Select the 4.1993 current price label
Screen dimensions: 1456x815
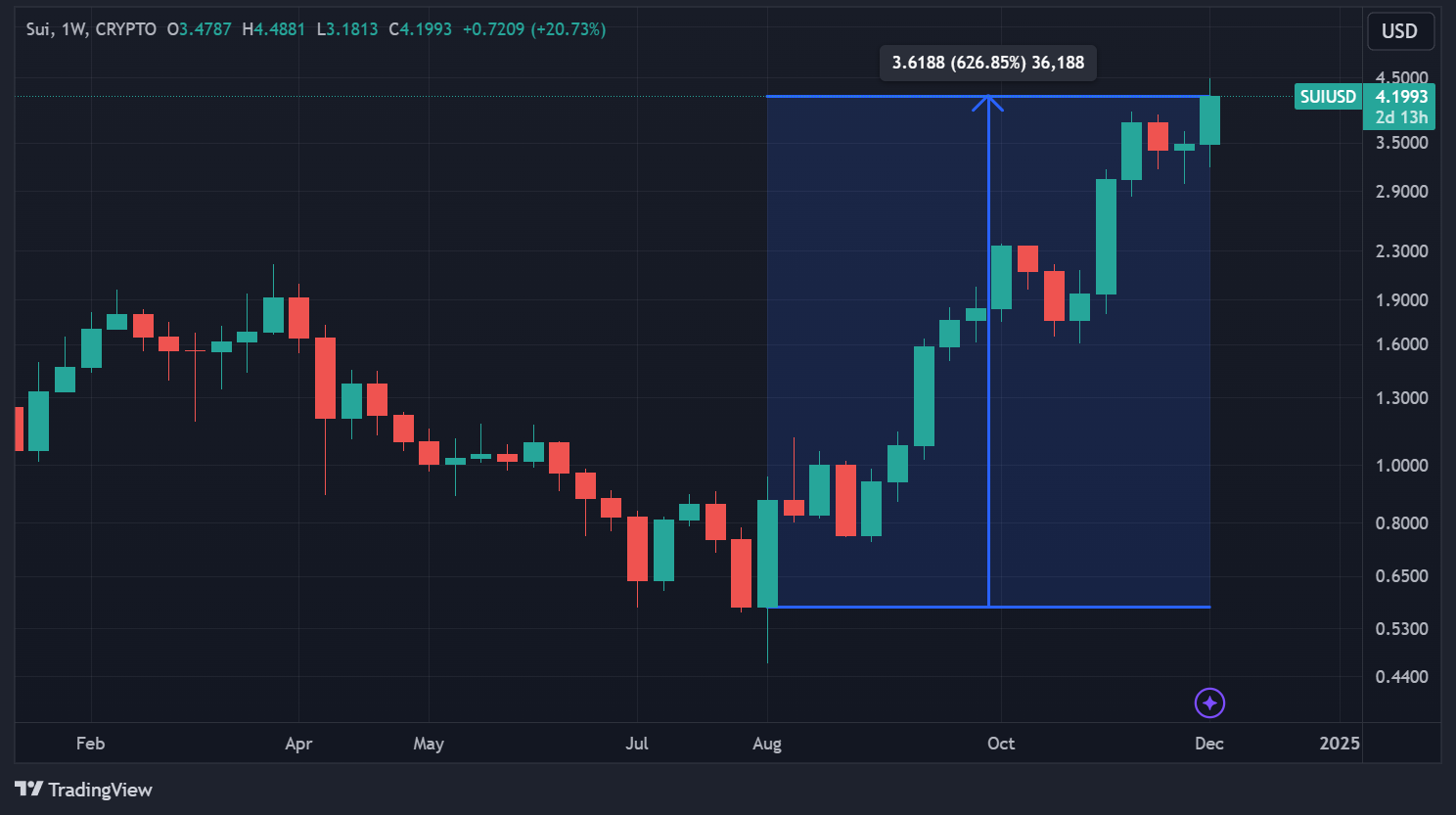pos(1401,97)
